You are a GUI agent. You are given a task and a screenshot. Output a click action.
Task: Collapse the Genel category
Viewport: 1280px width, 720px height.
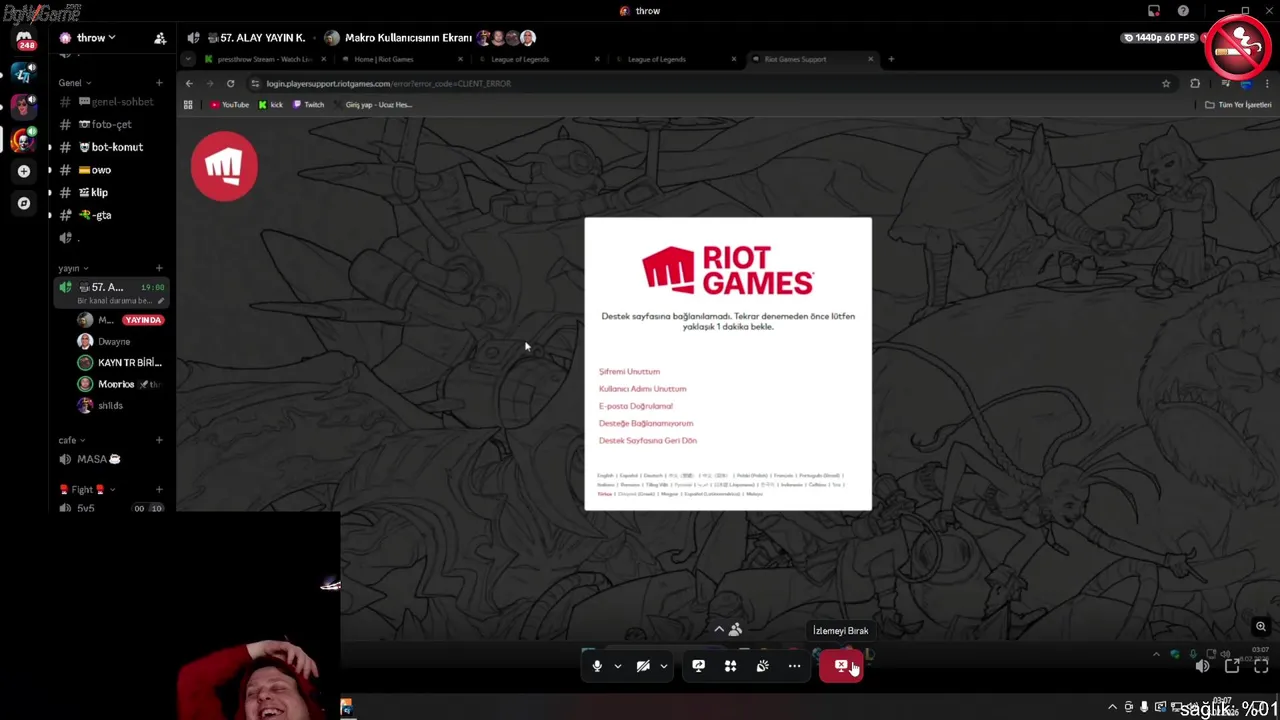tap(75, 83)
